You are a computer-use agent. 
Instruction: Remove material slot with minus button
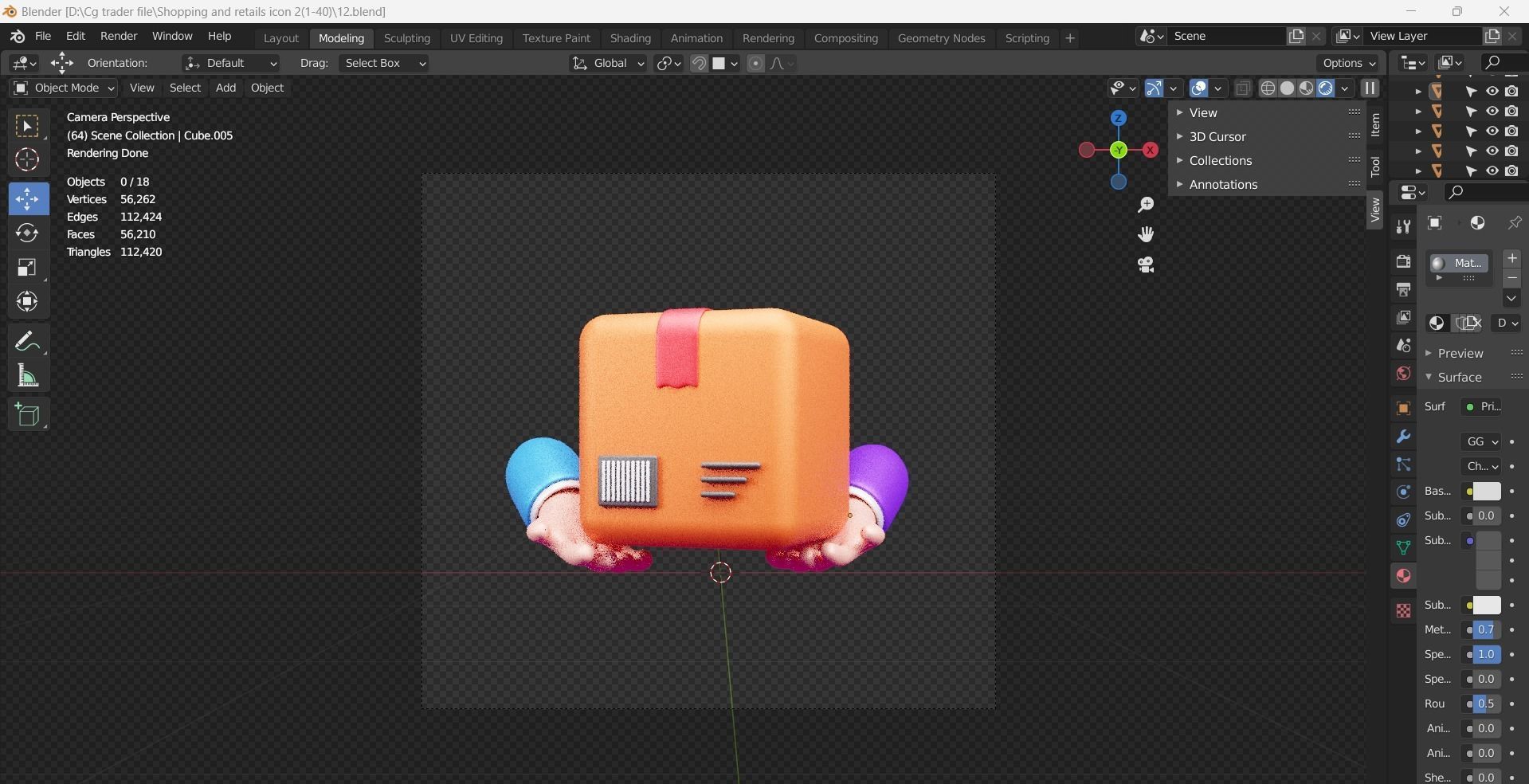1511,278
